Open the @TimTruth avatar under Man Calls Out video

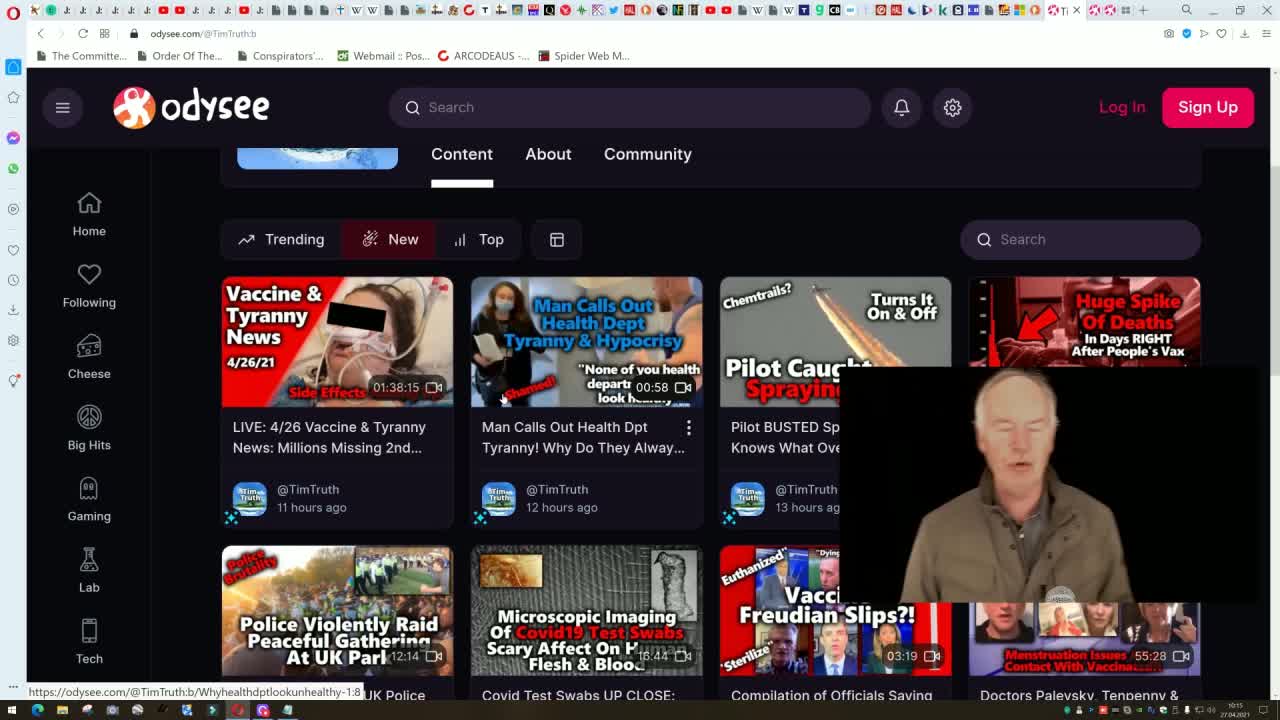tap(498, 498)
